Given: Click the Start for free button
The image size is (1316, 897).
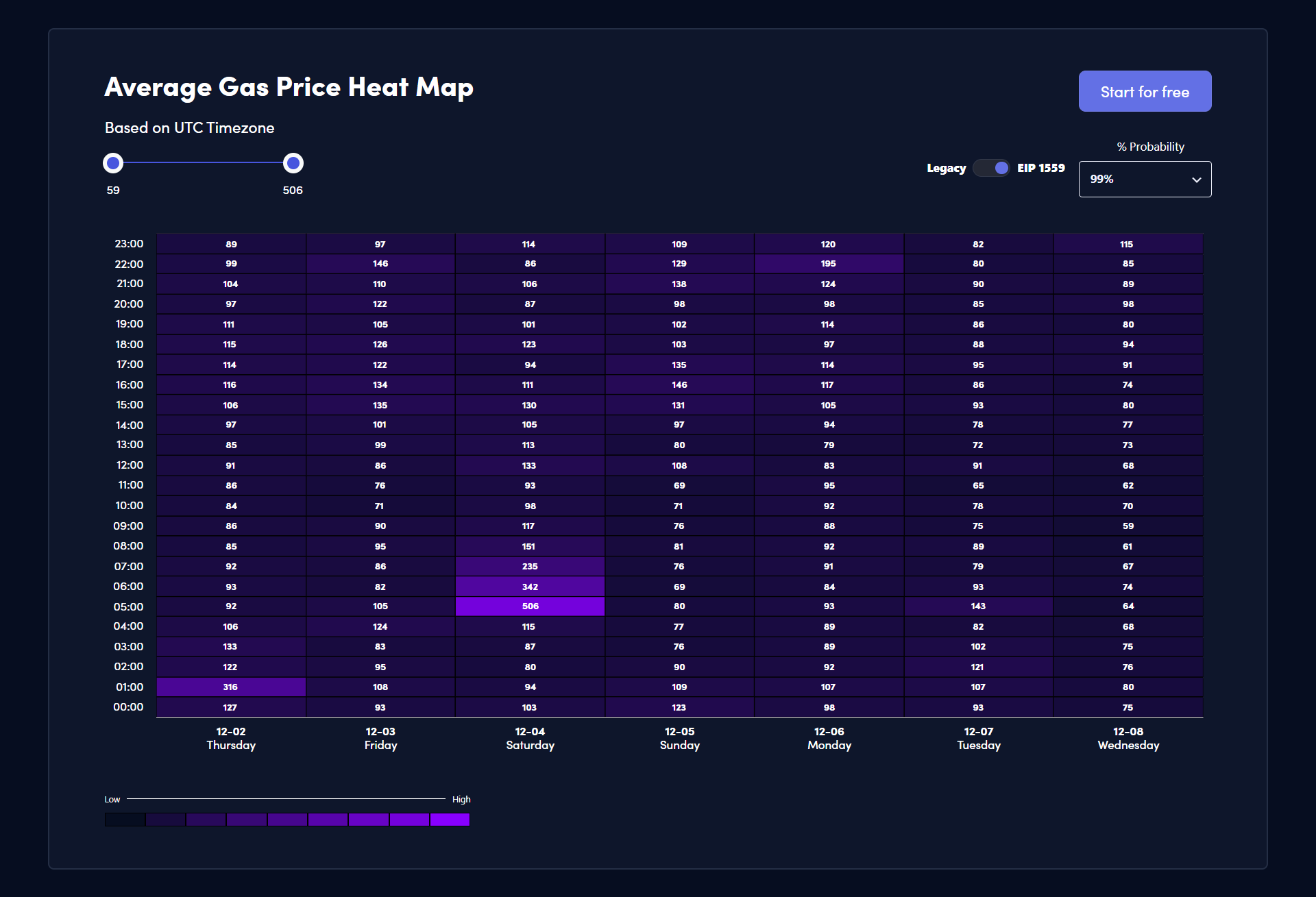Looking at the screenshot, I should pyautogui.click(x=1145, y=91).
